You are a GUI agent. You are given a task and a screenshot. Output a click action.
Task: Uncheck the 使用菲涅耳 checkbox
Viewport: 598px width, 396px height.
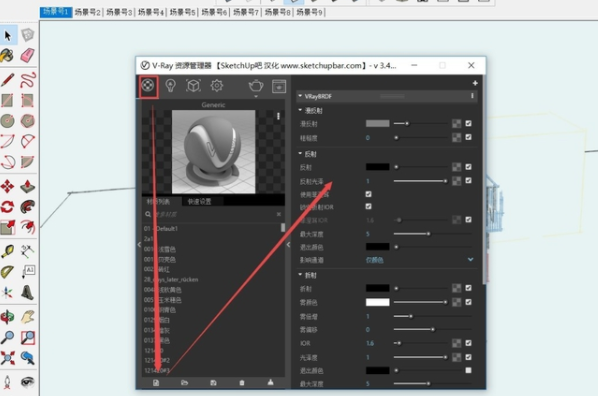pyautogui.click(x=368, y=194)
